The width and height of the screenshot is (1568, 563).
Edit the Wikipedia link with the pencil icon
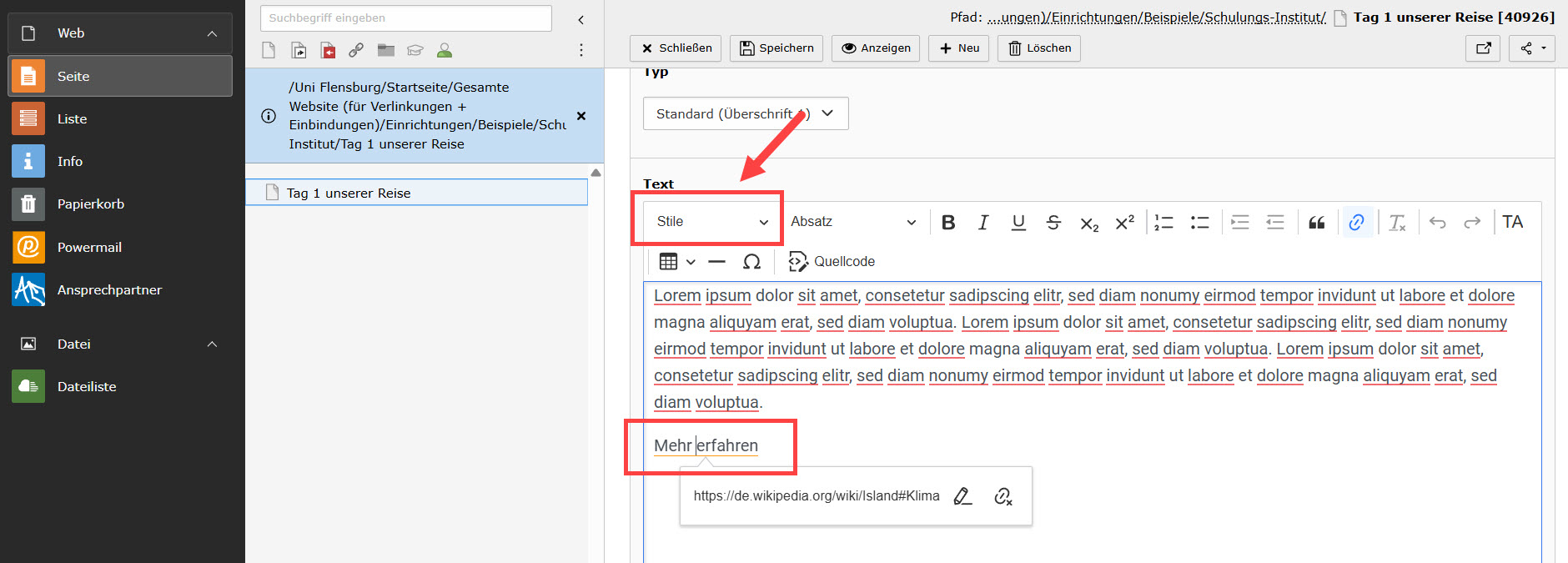point(962,496)
